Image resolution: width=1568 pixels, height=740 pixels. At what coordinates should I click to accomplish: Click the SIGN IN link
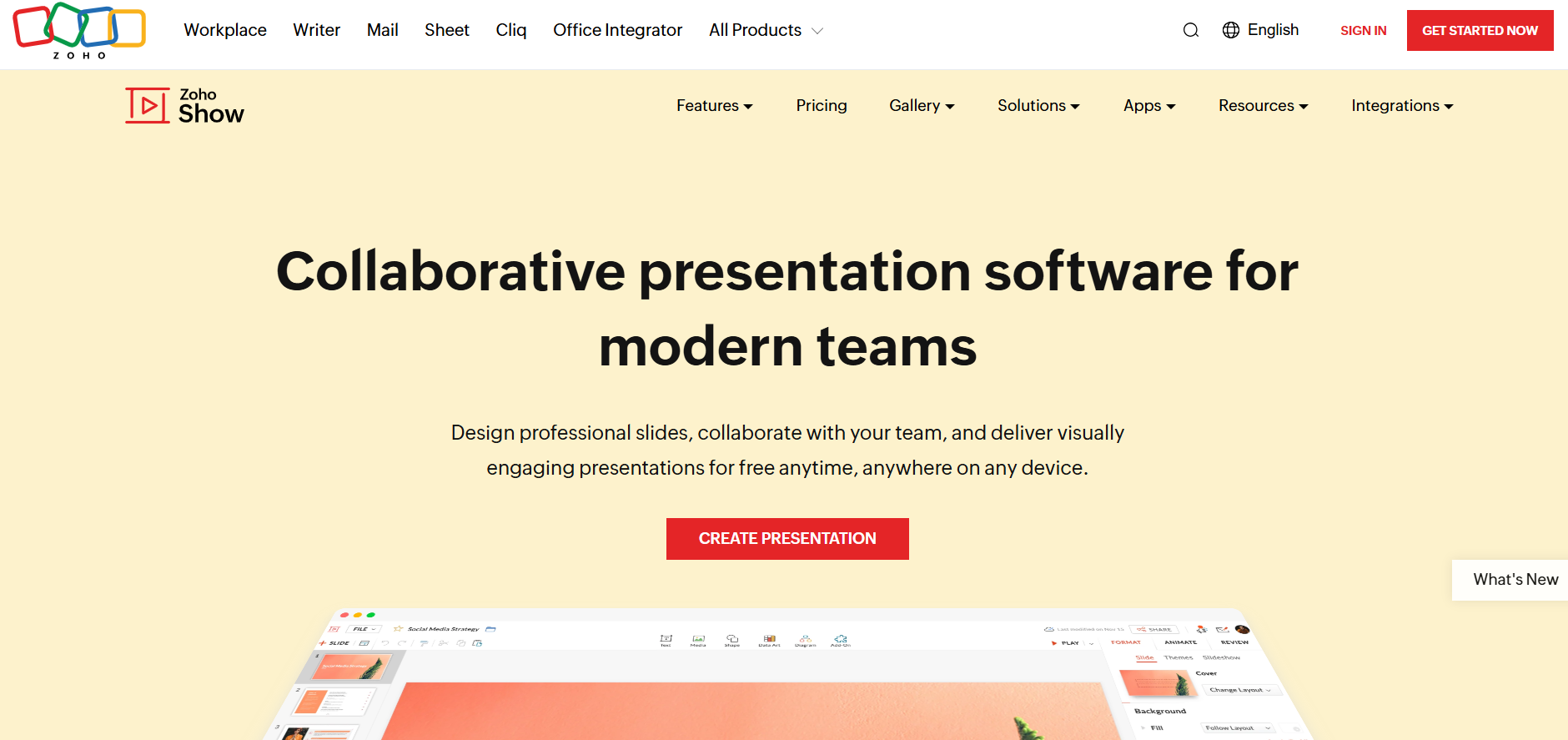pos(1364,31)
